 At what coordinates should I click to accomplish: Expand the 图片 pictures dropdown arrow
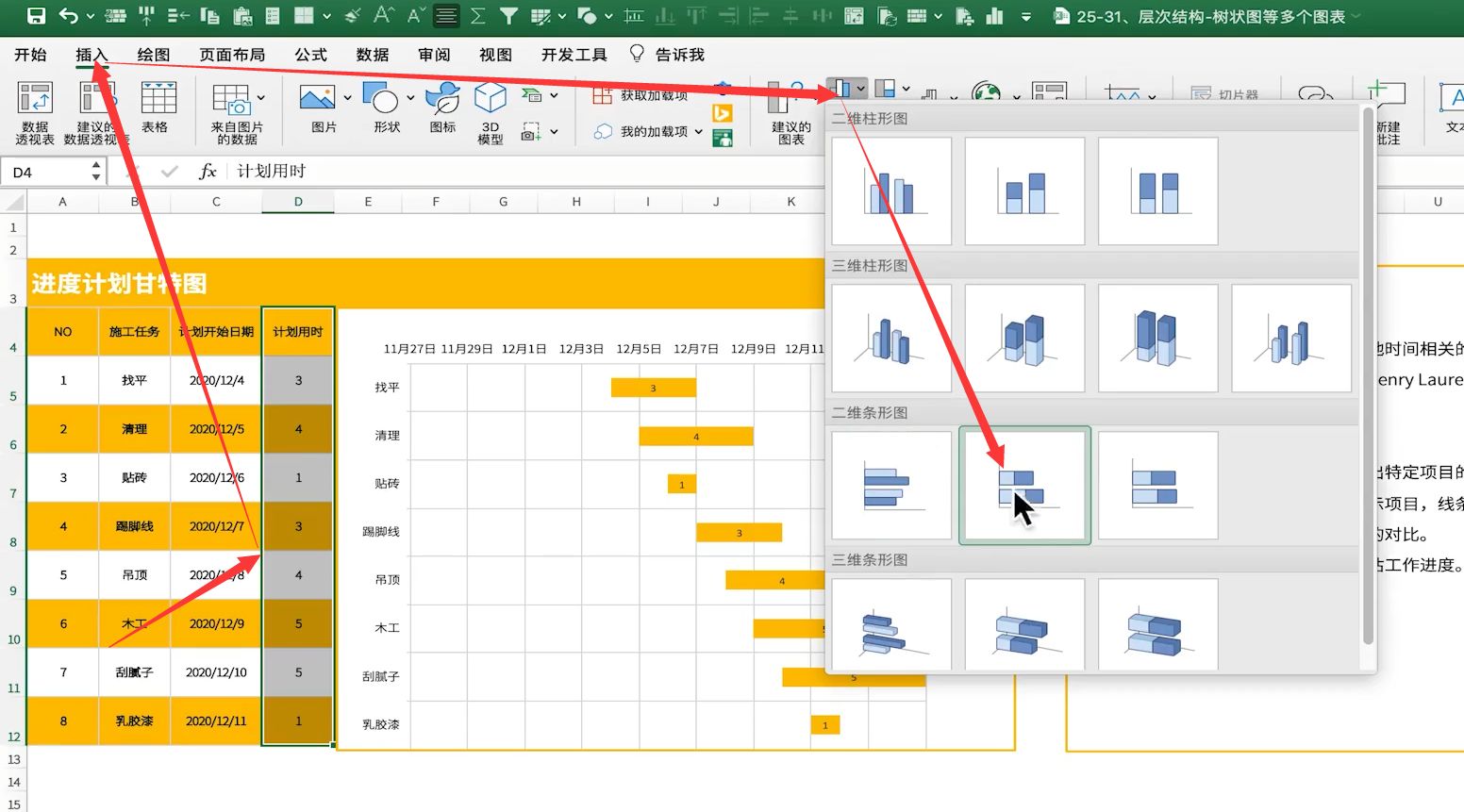tap(347, 98)
